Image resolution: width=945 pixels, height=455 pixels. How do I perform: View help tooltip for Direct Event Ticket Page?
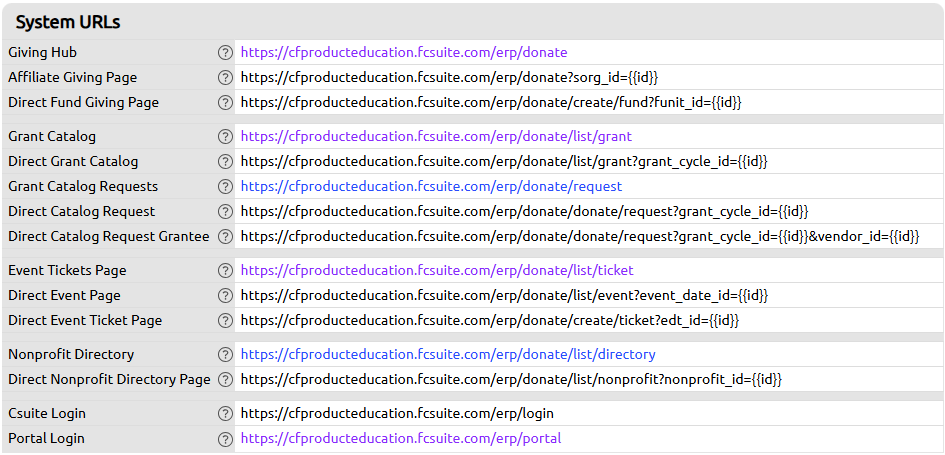click(x=225, y=321)
